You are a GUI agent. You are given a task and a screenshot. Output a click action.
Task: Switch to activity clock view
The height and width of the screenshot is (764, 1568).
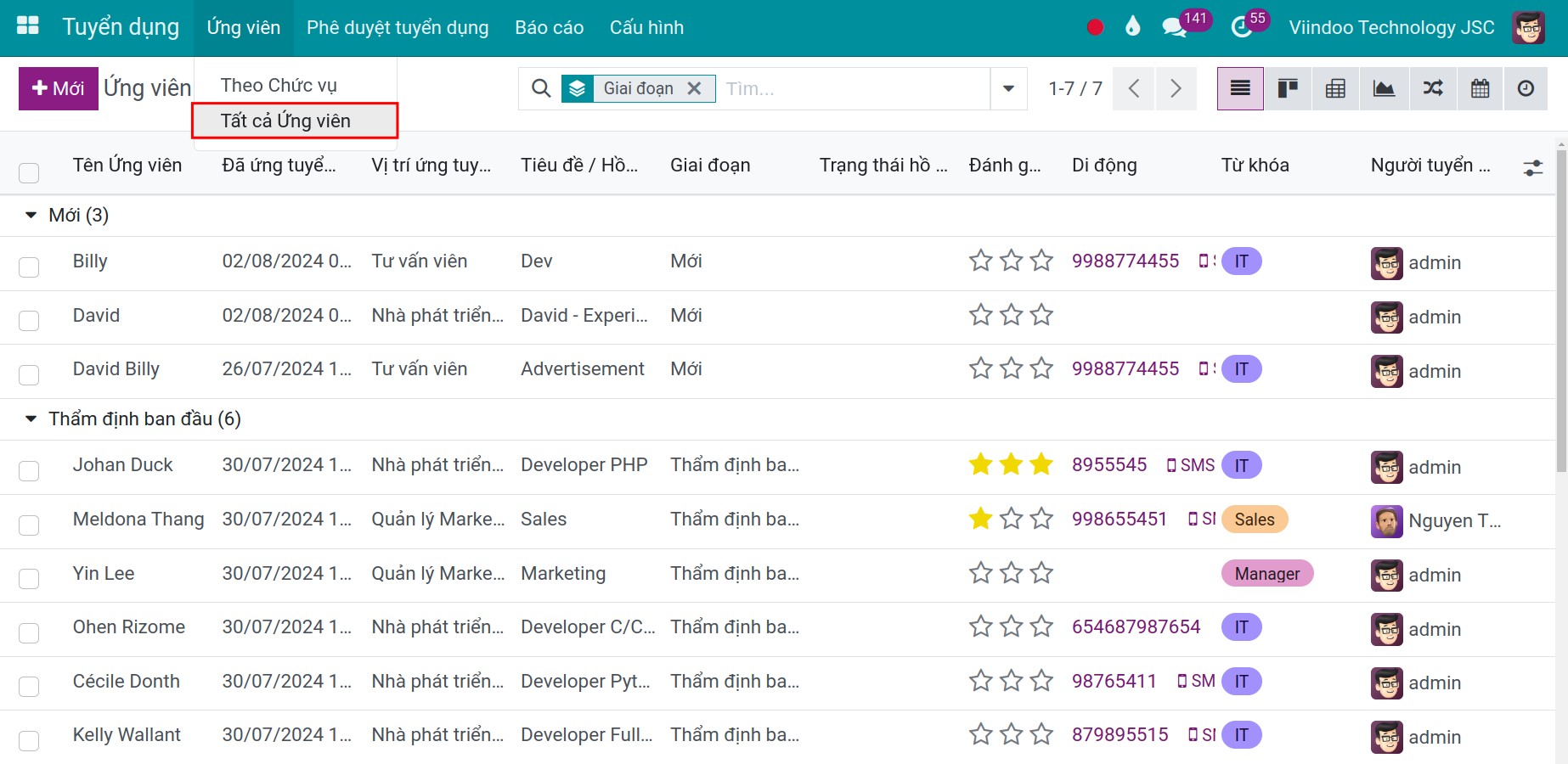click(x=1526, y=88)
